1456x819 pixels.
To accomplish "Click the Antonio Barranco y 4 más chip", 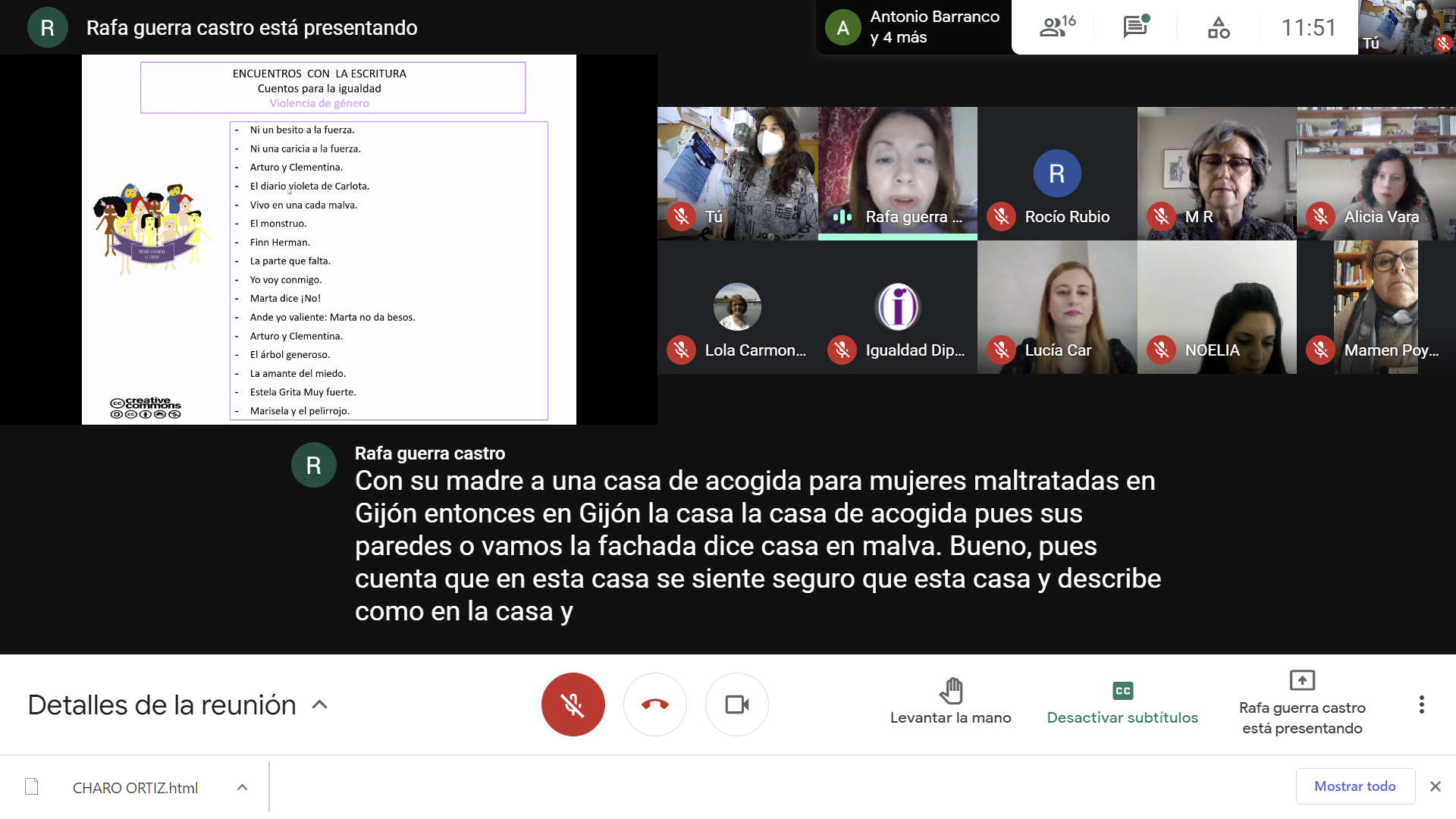I will [914, 27].
